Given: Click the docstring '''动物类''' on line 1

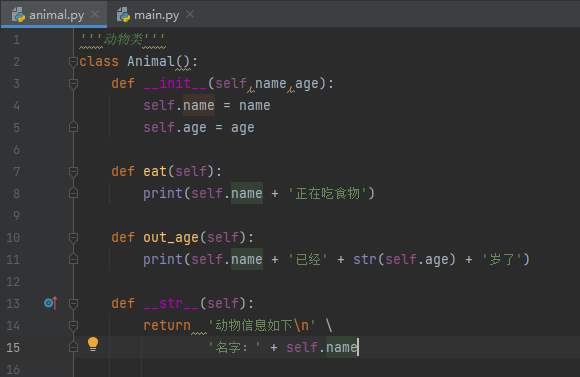Looking at the screenshot, I should (122, 39).
